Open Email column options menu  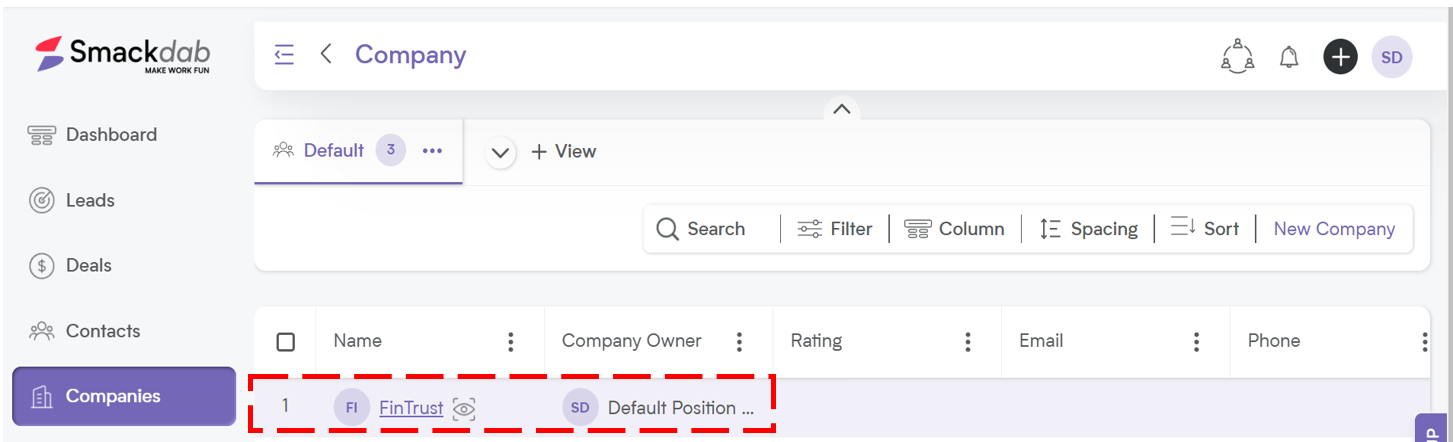(1197, 342)
